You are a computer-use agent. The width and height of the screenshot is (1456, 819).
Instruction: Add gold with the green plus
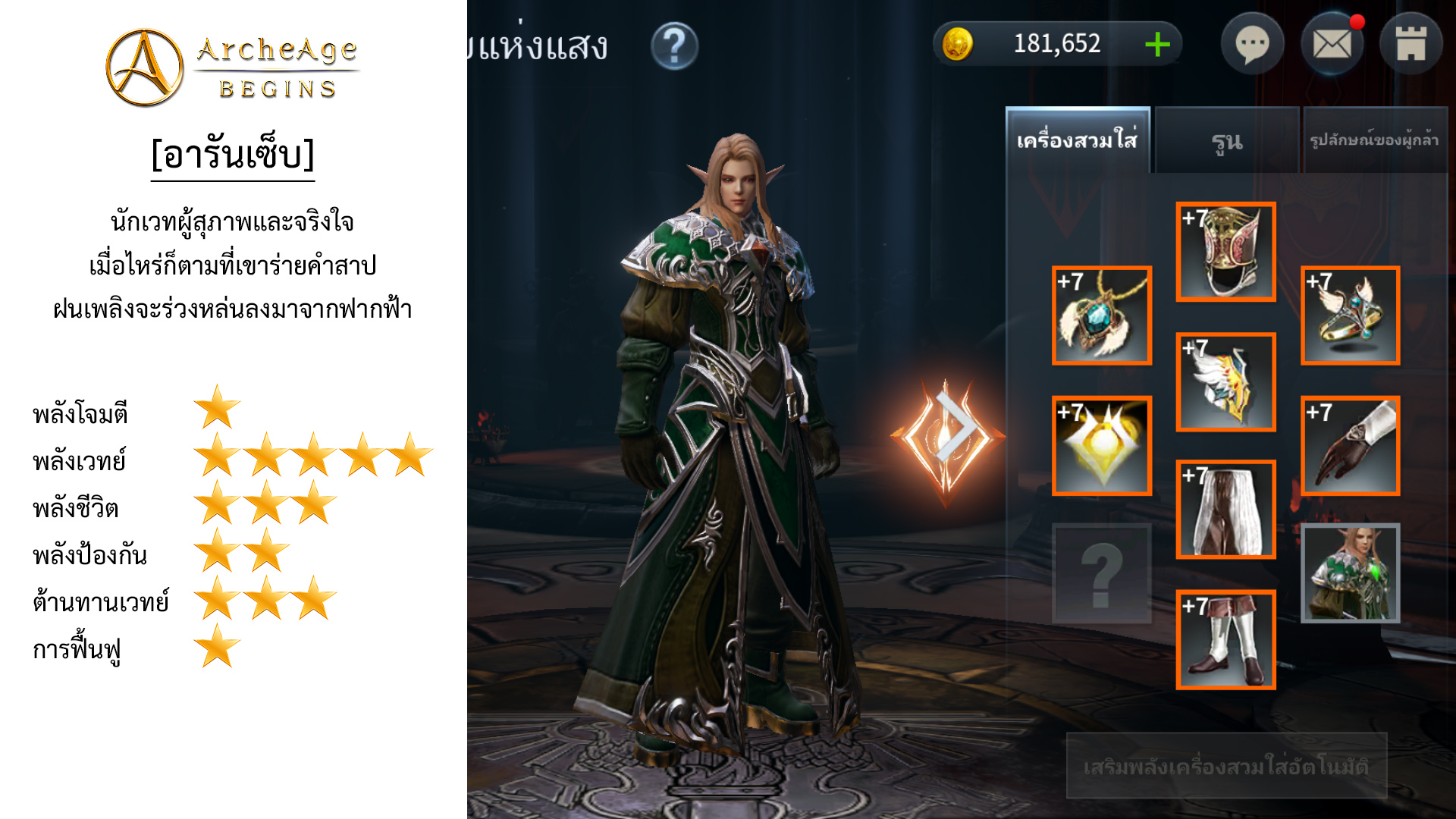tap(1157, 44)
